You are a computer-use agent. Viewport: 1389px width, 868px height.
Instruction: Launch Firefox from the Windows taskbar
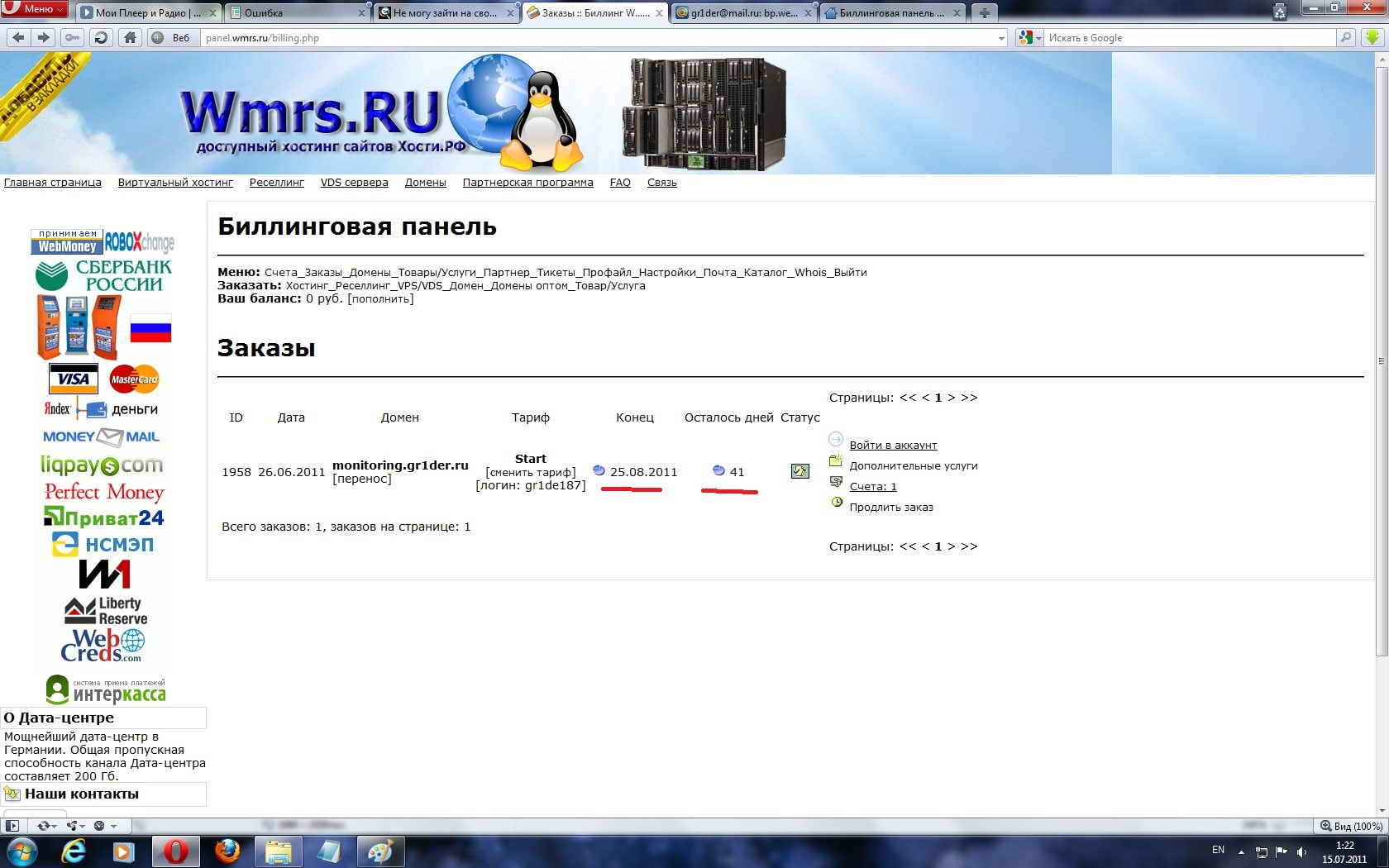pyautogui.click(x=227, y=851)
